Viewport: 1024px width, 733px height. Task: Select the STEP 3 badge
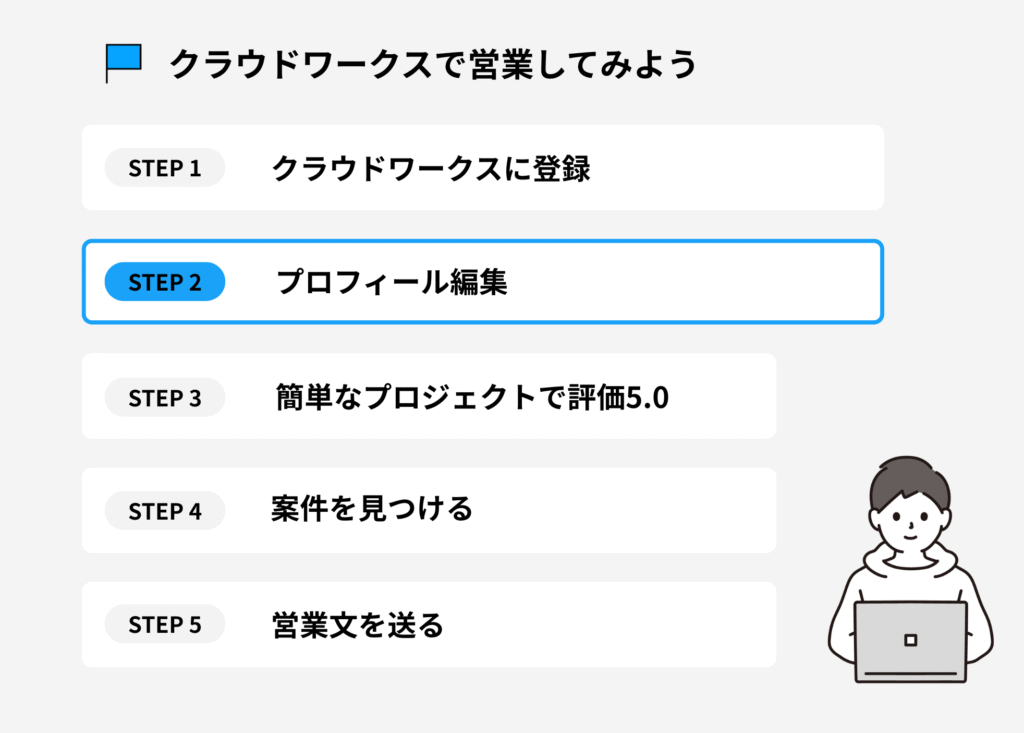tap(165, 398)
